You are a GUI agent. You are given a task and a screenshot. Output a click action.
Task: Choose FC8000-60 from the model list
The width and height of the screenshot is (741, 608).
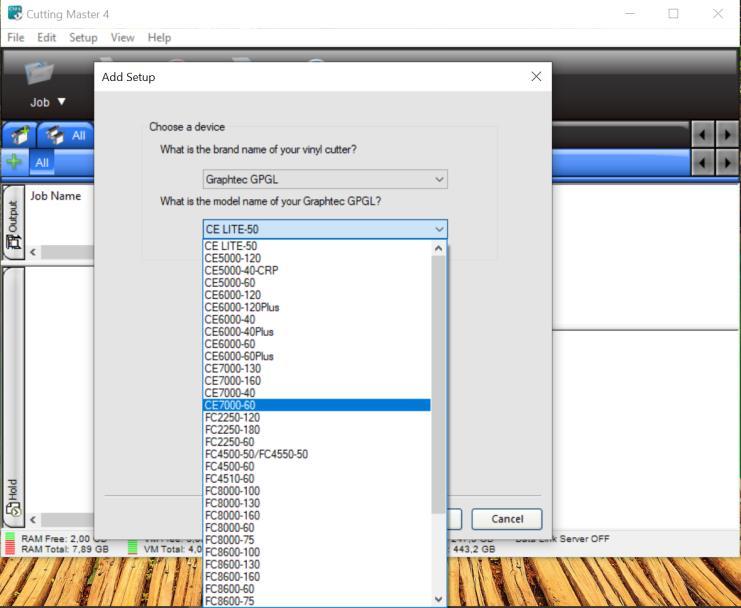click(x=317, y=528)
